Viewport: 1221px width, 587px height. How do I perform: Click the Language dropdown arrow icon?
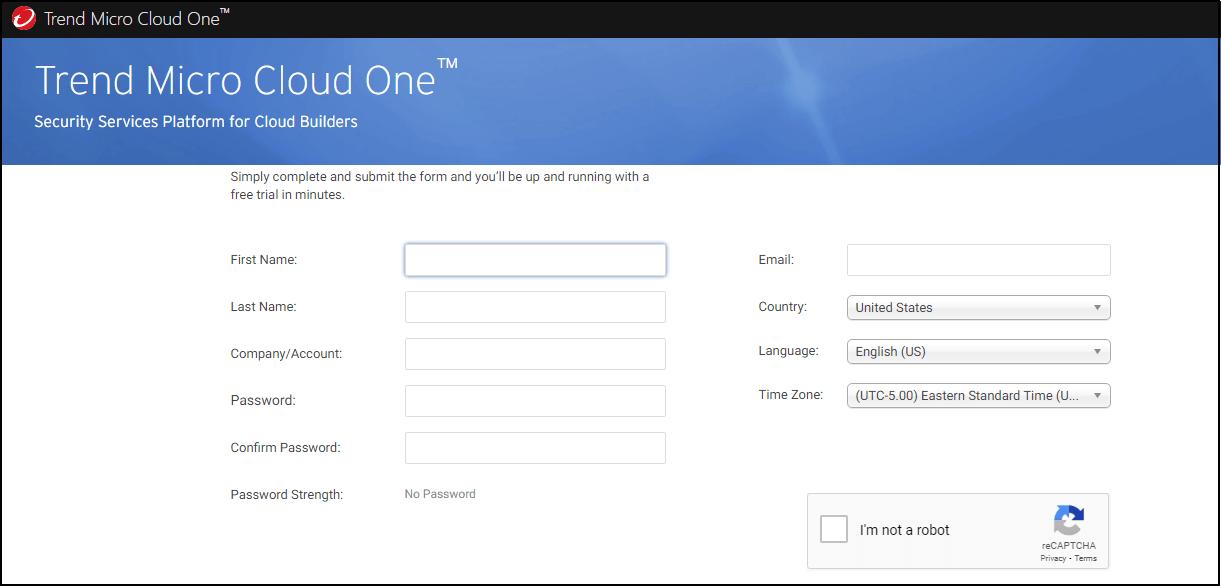[x=1097, y=351]
